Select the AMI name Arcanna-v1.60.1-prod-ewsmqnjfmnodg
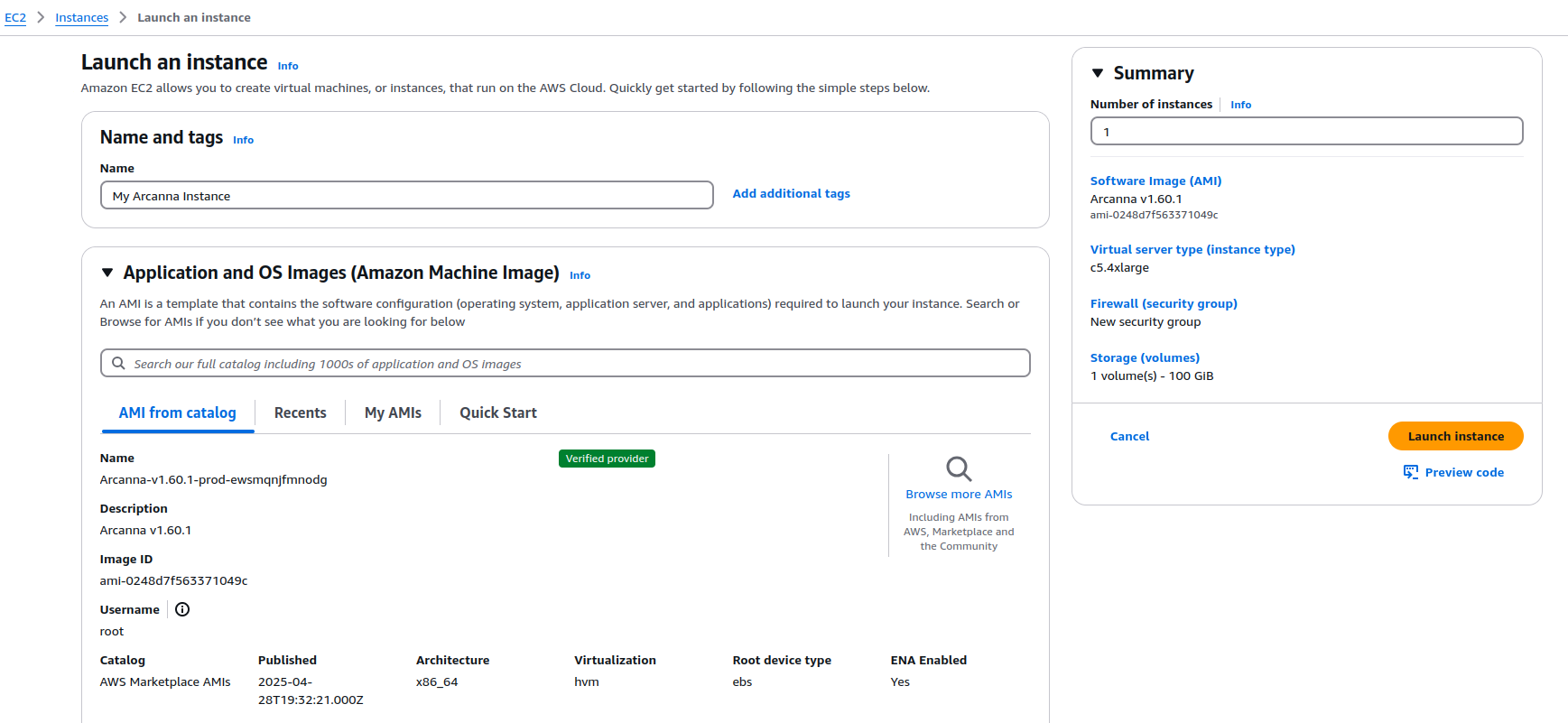 (x=213, y=479)
